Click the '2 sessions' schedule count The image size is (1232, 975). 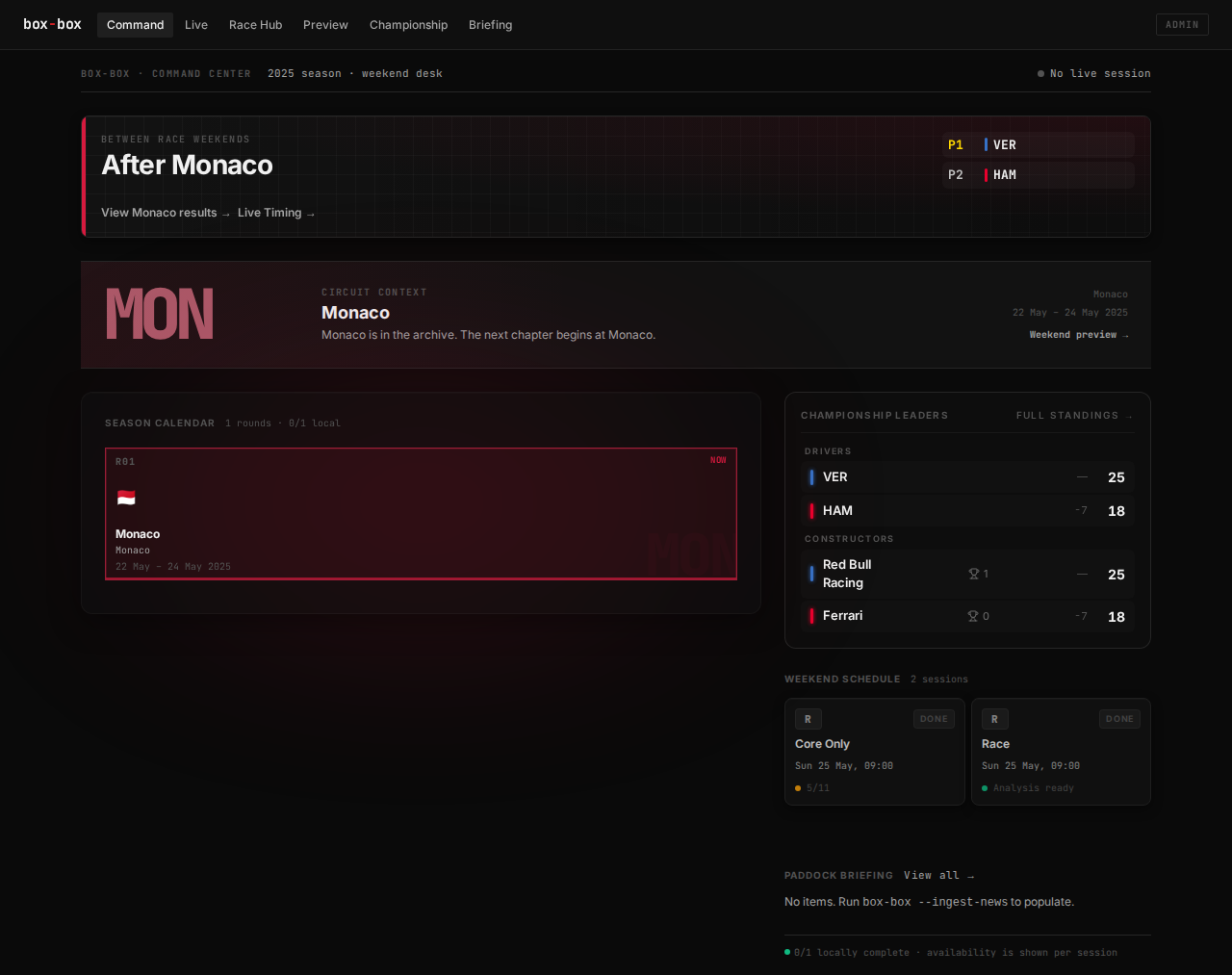click(x=939, y=680)
